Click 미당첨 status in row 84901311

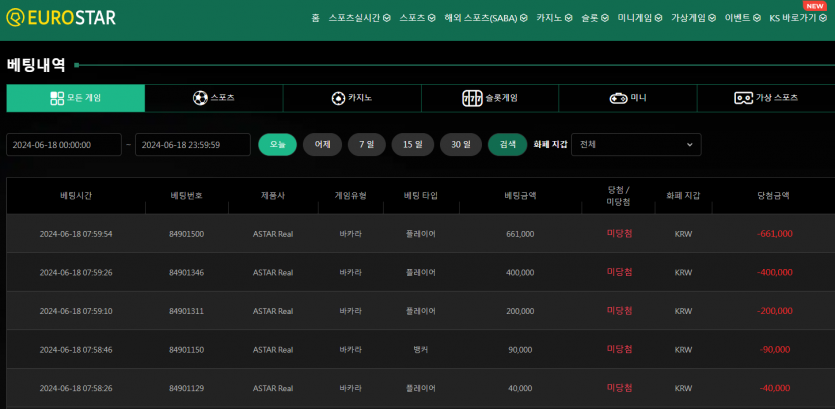(619, 310)
